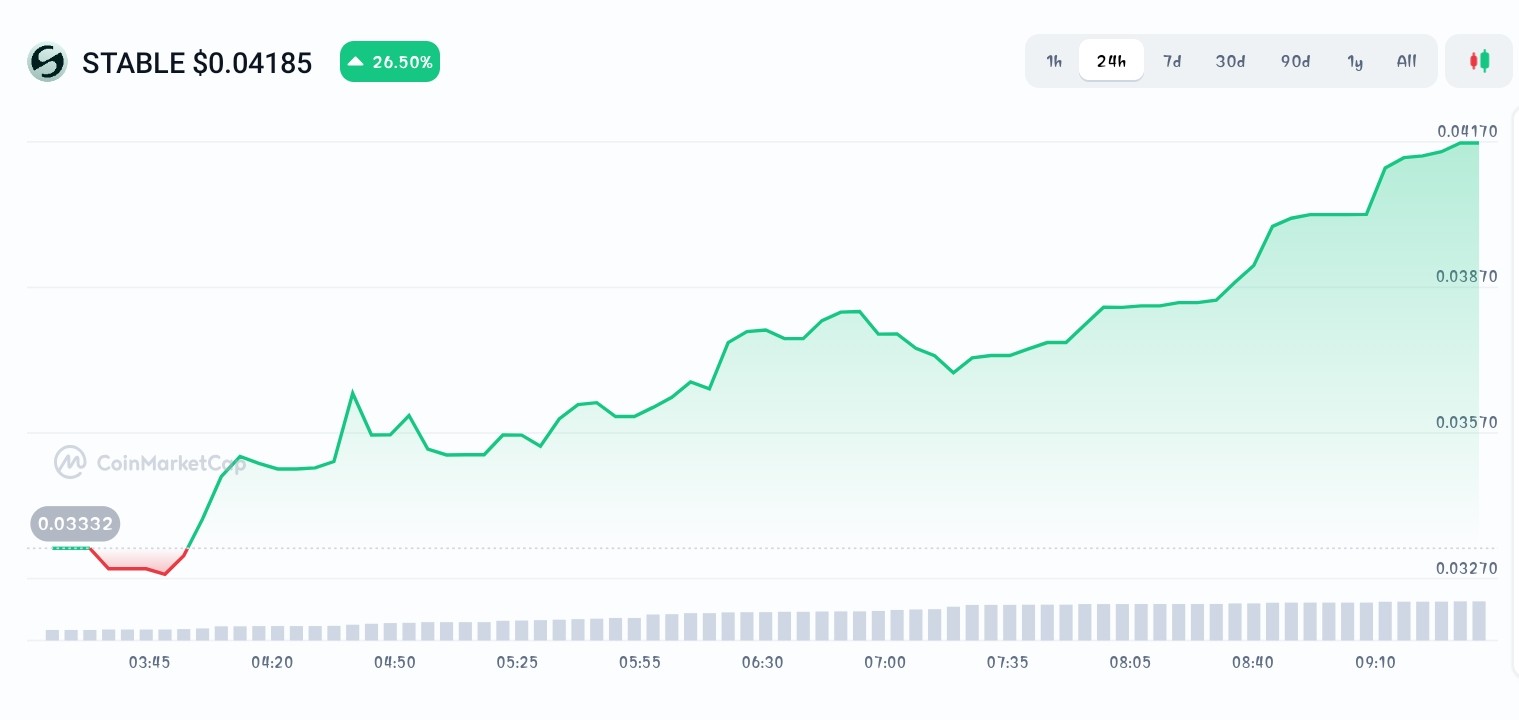Select the 24h time range
Viewport: 1519px width, 720px height.
(x=1111, y=61)
